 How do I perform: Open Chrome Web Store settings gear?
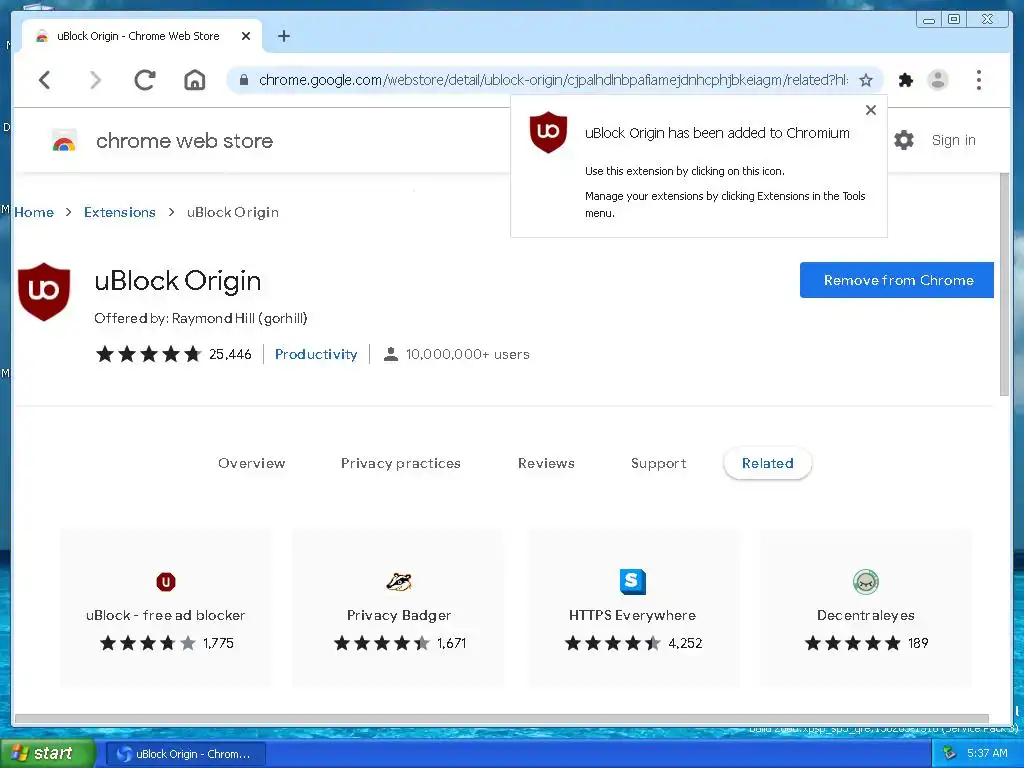(904, 140)
